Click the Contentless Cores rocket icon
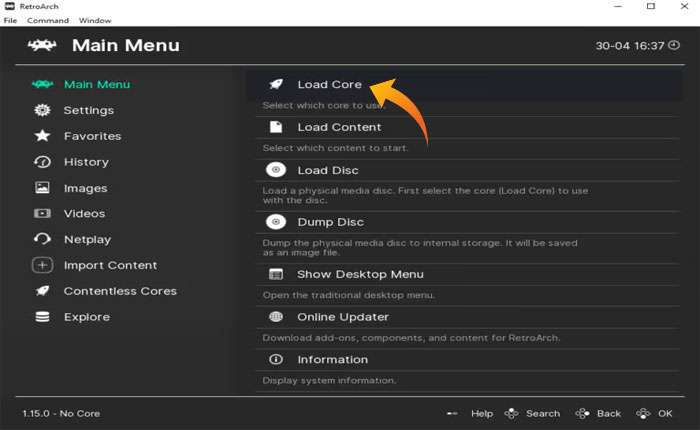This screenshot has width=700, height=430. 42,291
